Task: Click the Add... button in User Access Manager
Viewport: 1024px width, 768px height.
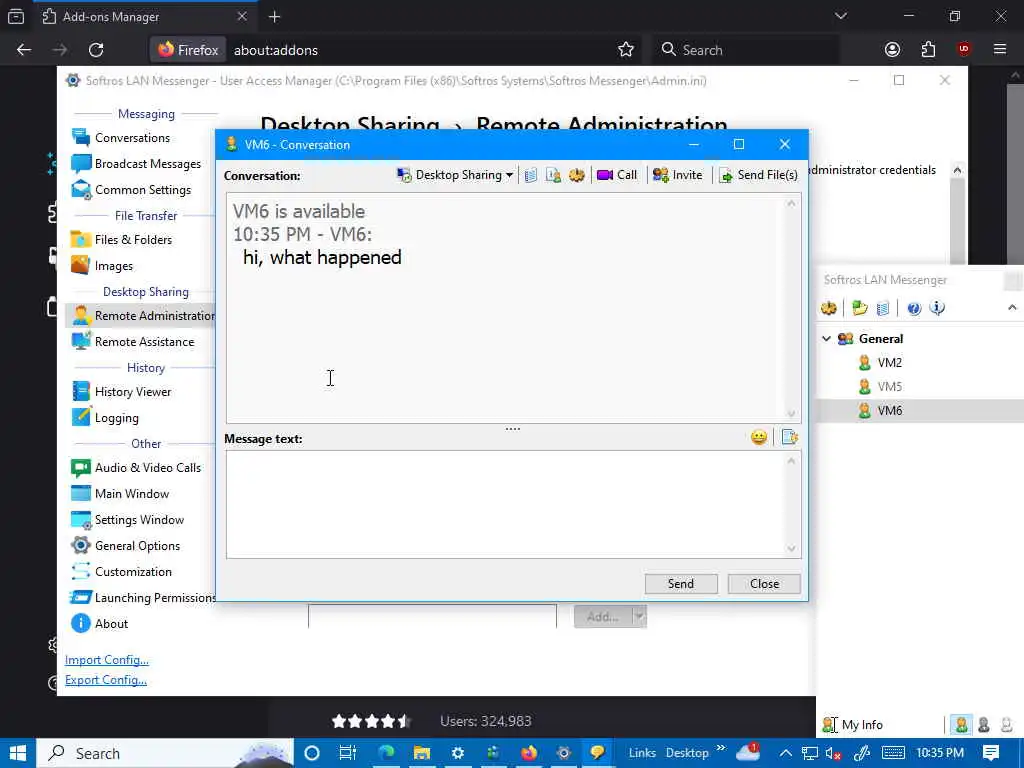Action: (x=603, y=616)
